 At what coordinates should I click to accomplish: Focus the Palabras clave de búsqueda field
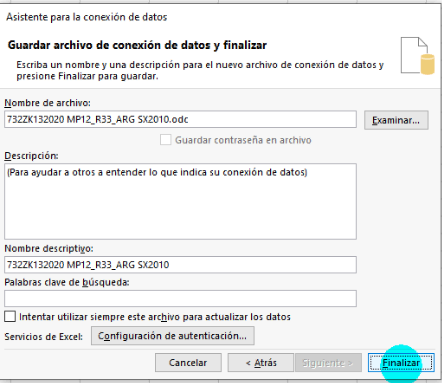(180, 298)
